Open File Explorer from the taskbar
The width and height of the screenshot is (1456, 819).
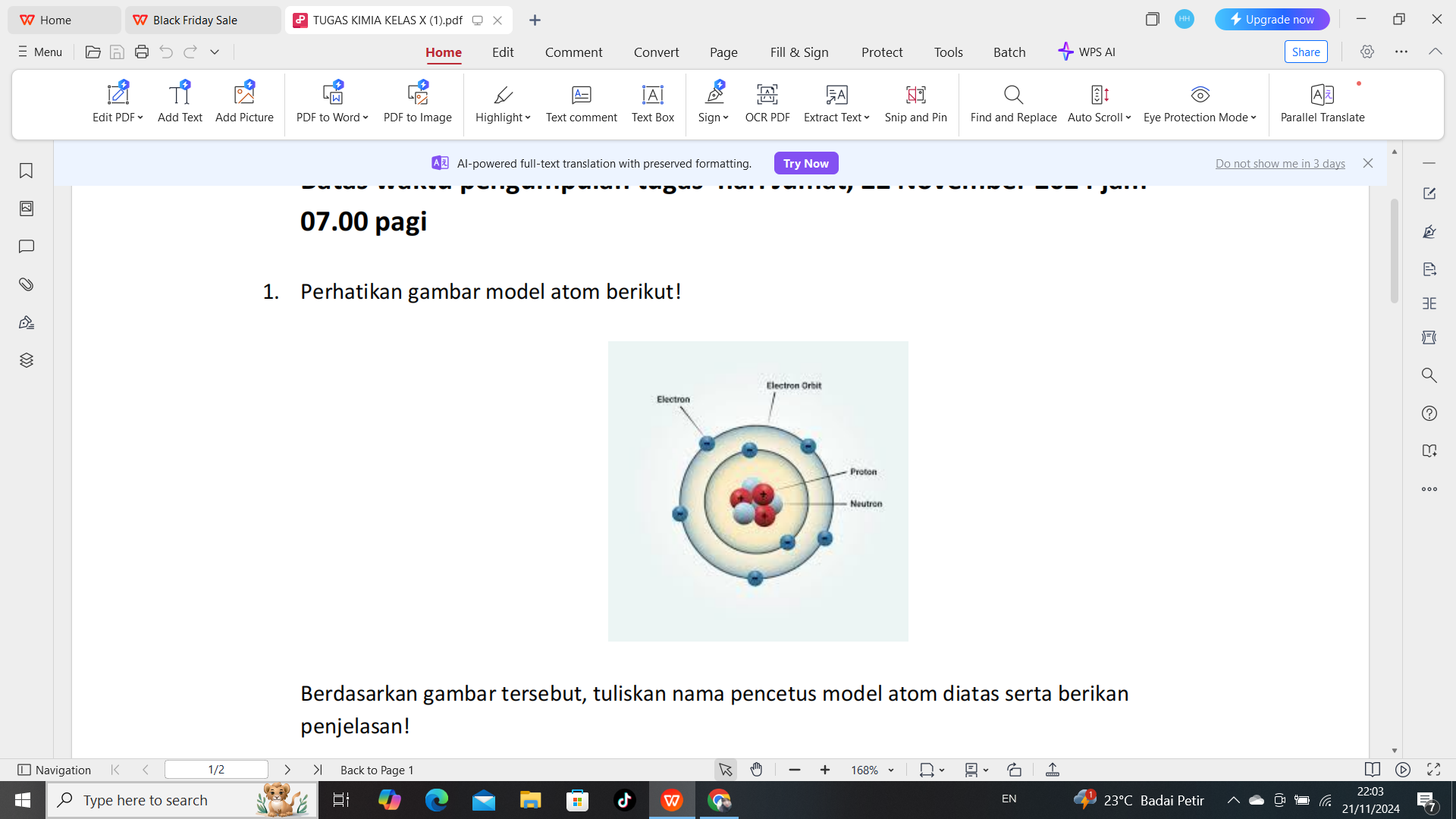(530, 800)
